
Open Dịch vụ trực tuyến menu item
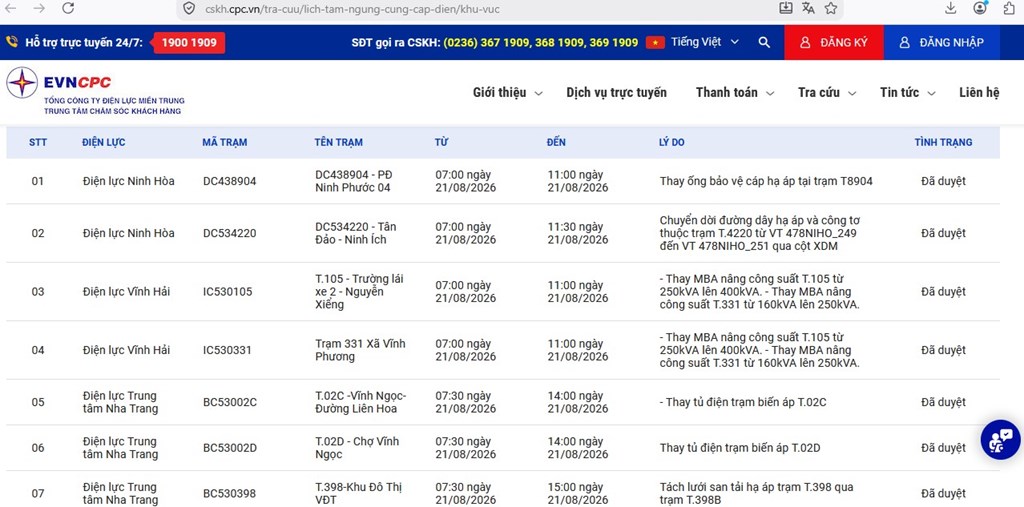click(616, 93)
